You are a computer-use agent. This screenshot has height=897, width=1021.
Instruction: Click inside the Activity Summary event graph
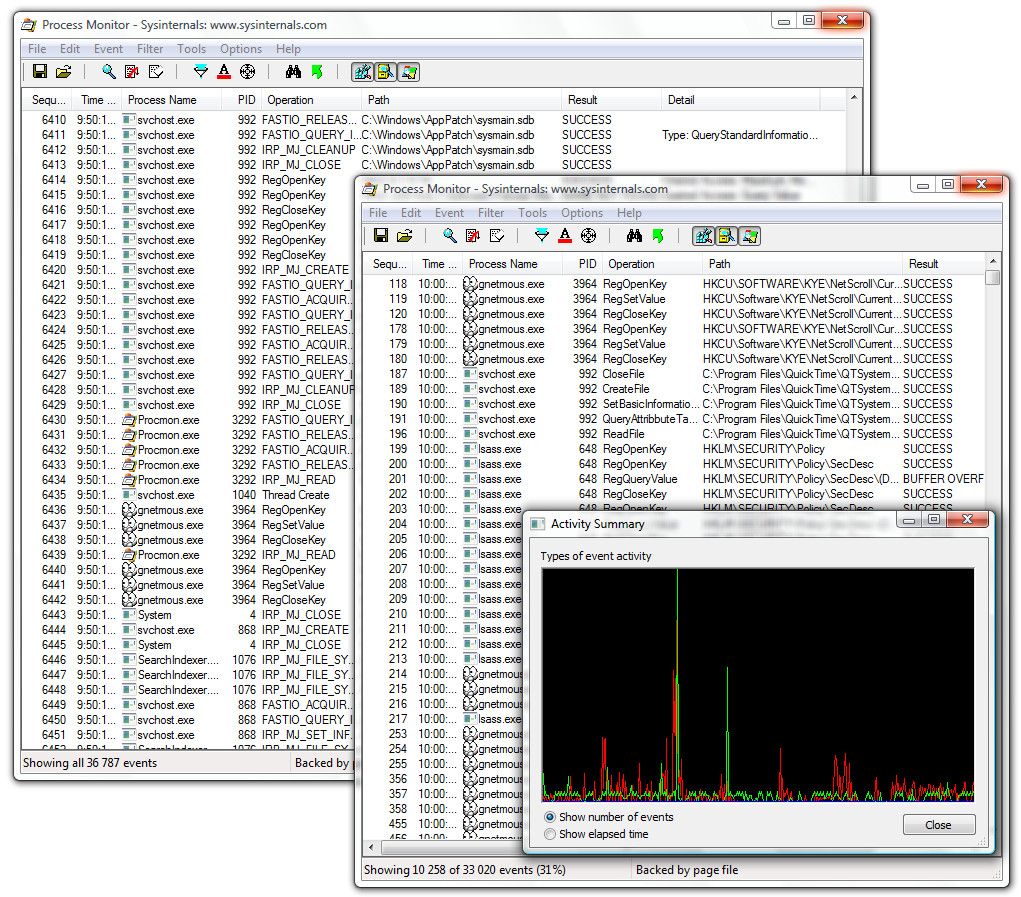[758, 685]
